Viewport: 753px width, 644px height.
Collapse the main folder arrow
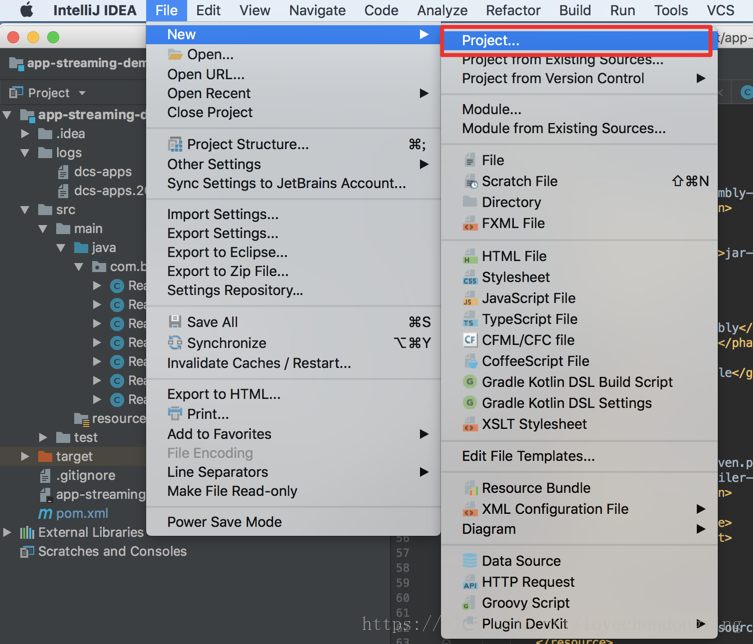coord(43,229)
